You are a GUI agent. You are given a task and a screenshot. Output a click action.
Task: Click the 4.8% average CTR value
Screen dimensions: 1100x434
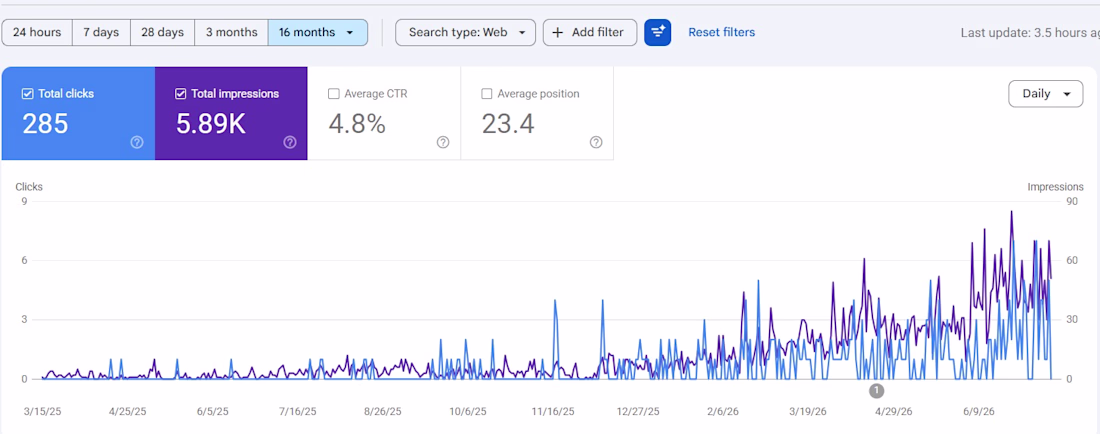point(357,124)
